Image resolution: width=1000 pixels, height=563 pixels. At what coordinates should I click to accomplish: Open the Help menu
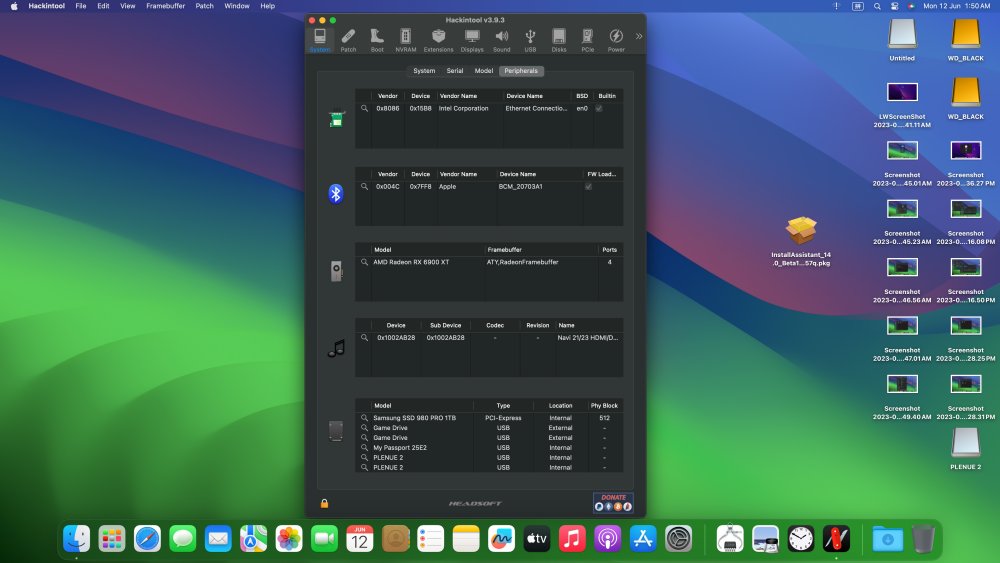267,6
